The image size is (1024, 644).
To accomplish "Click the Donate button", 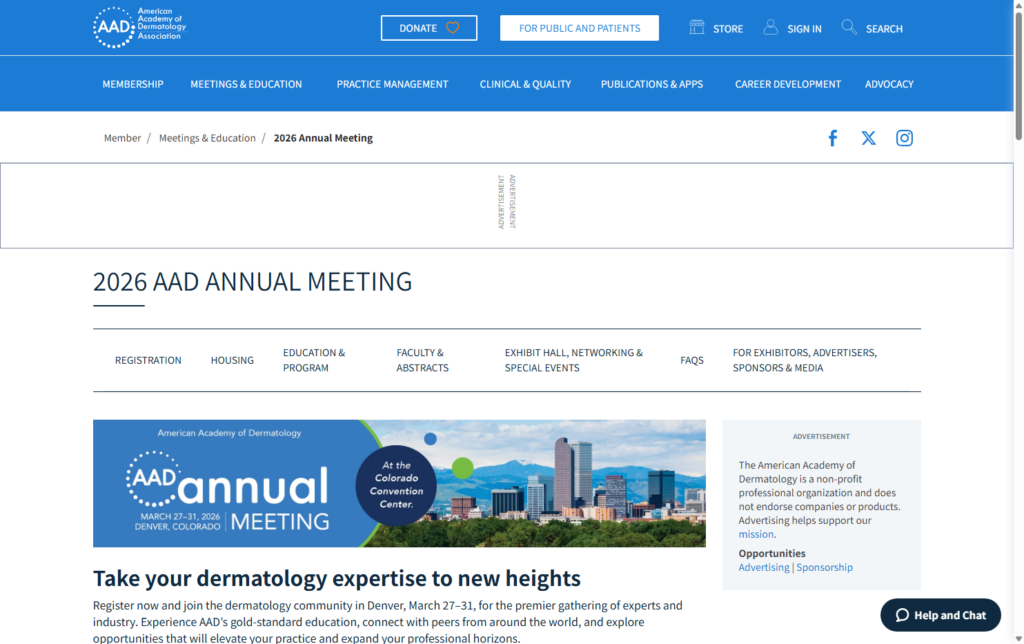I will click(x=429, y=28).
